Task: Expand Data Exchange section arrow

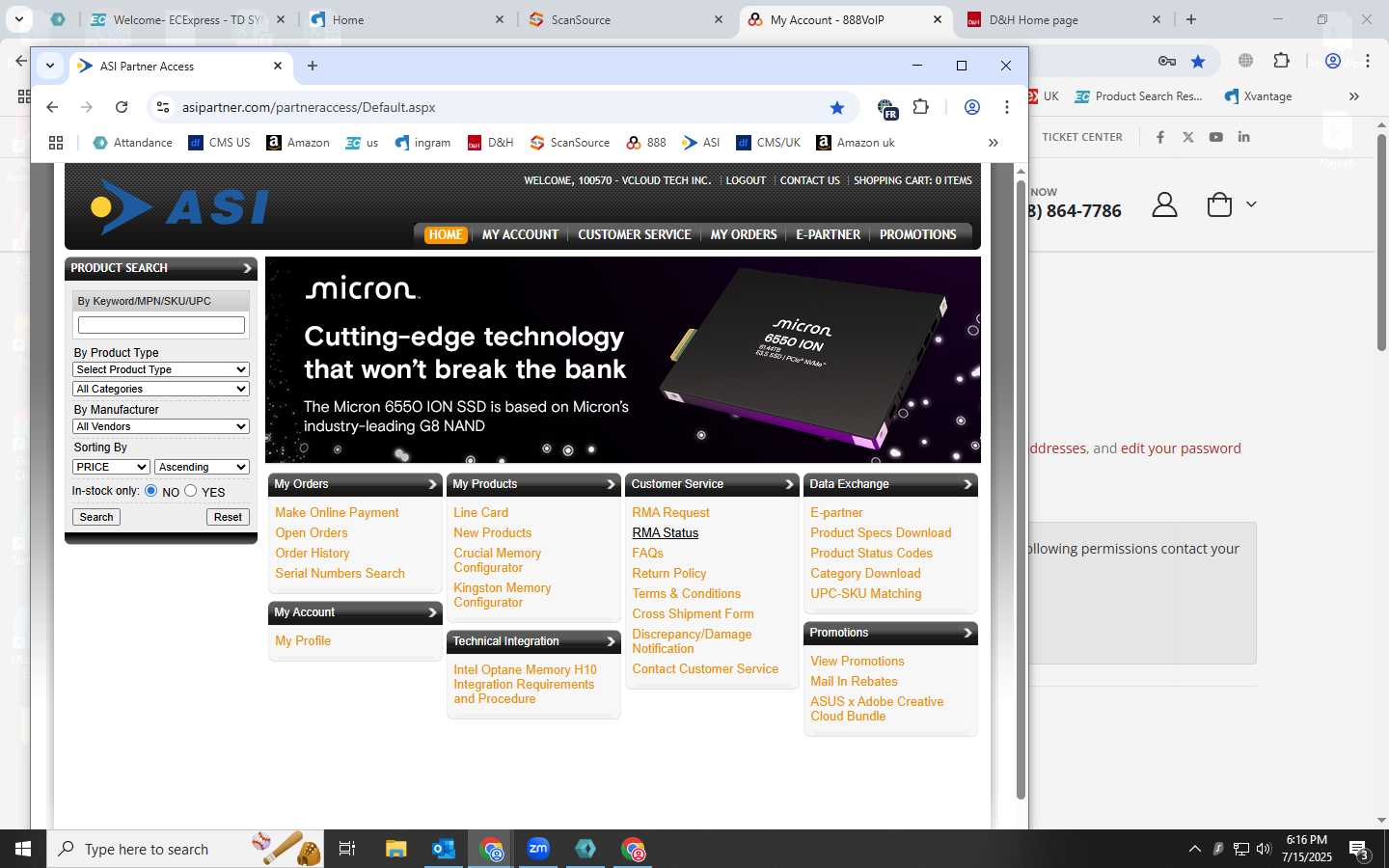Action: 967,484
